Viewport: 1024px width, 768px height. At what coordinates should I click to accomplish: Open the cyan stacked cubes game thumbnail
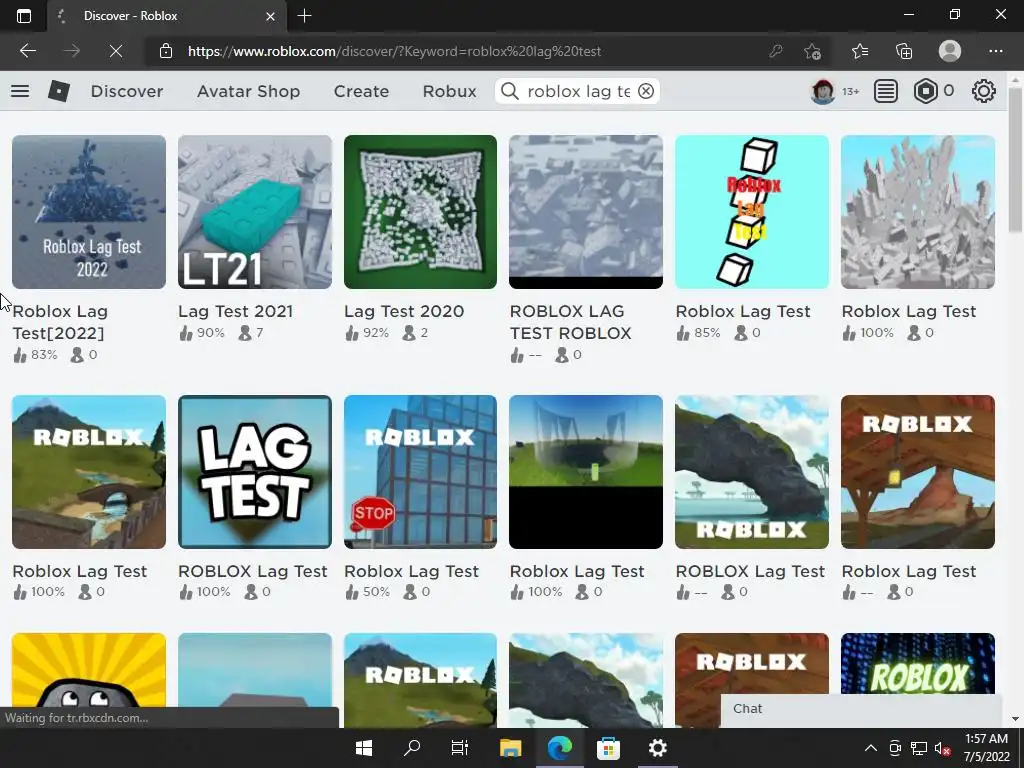coord(752,212)
